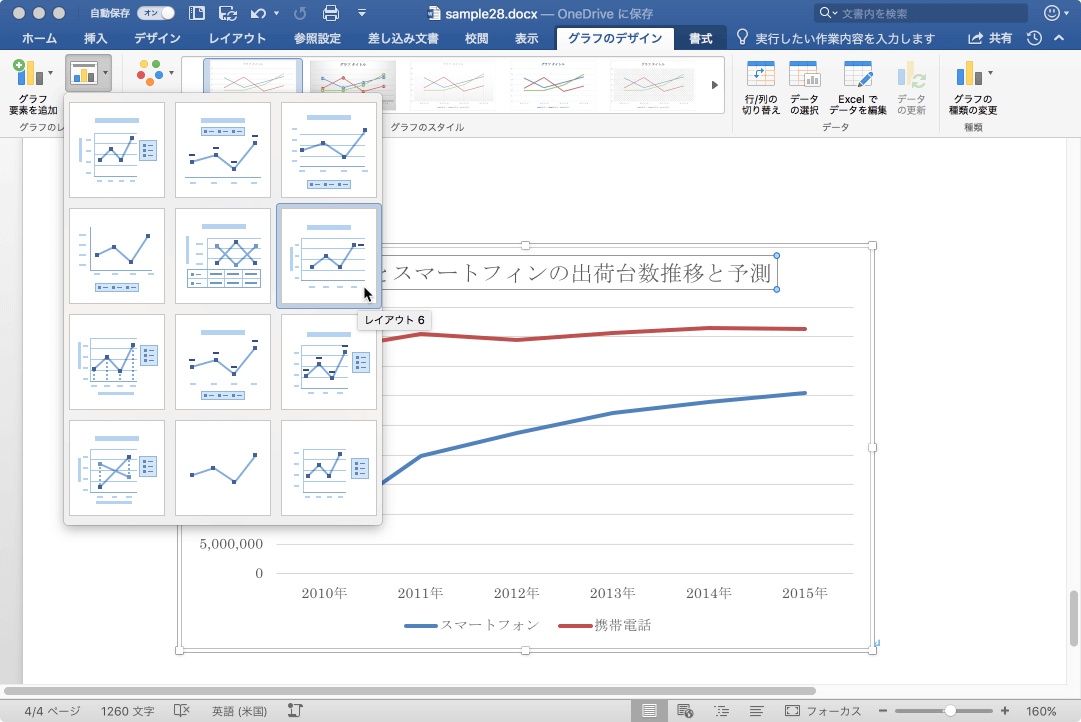This screenshot has height=722, width=1081.
Task: Focus the document search field (文書内を検索)
Action: [x=921, y=13]
